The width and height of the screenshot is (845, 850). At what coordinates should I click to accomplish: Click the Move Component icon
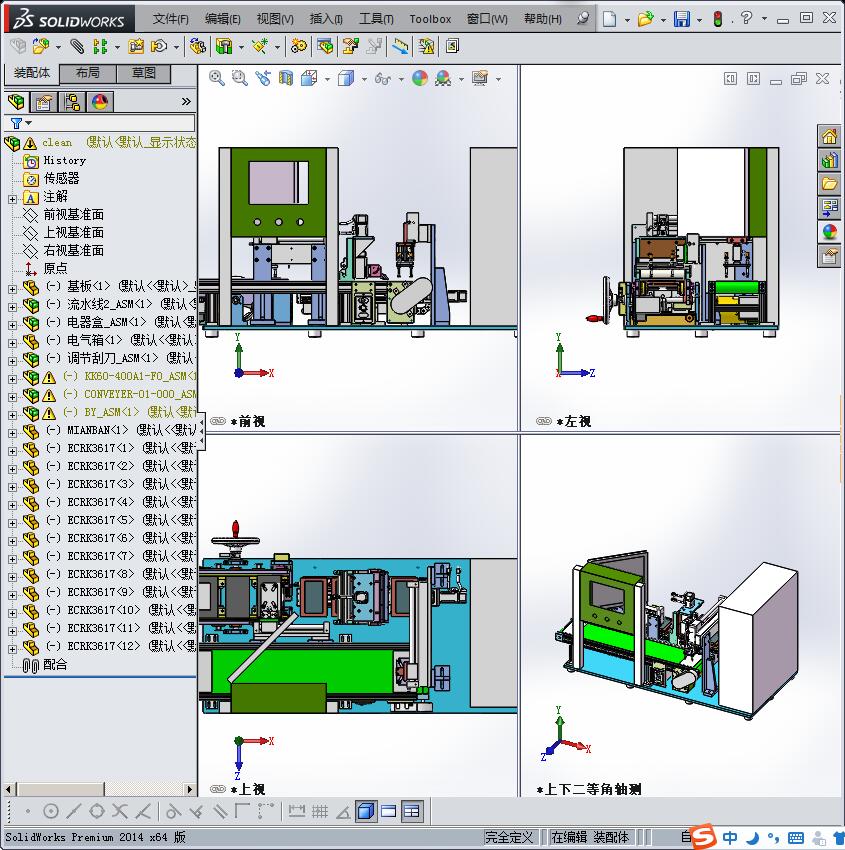pos(159,47)
